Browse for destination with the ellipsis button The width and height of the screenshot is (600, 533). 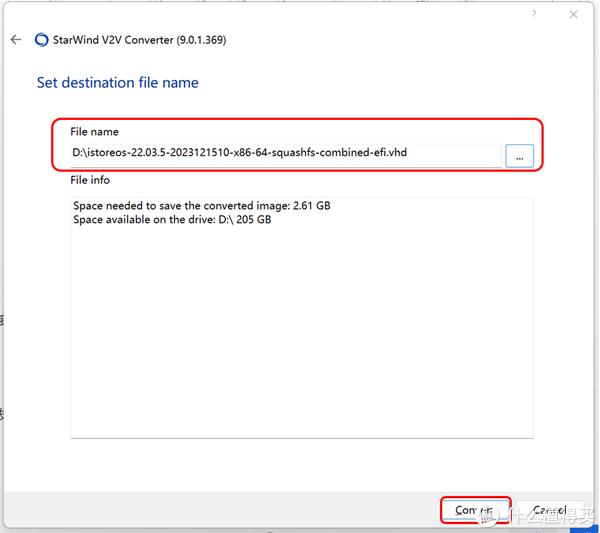(519, 156)
